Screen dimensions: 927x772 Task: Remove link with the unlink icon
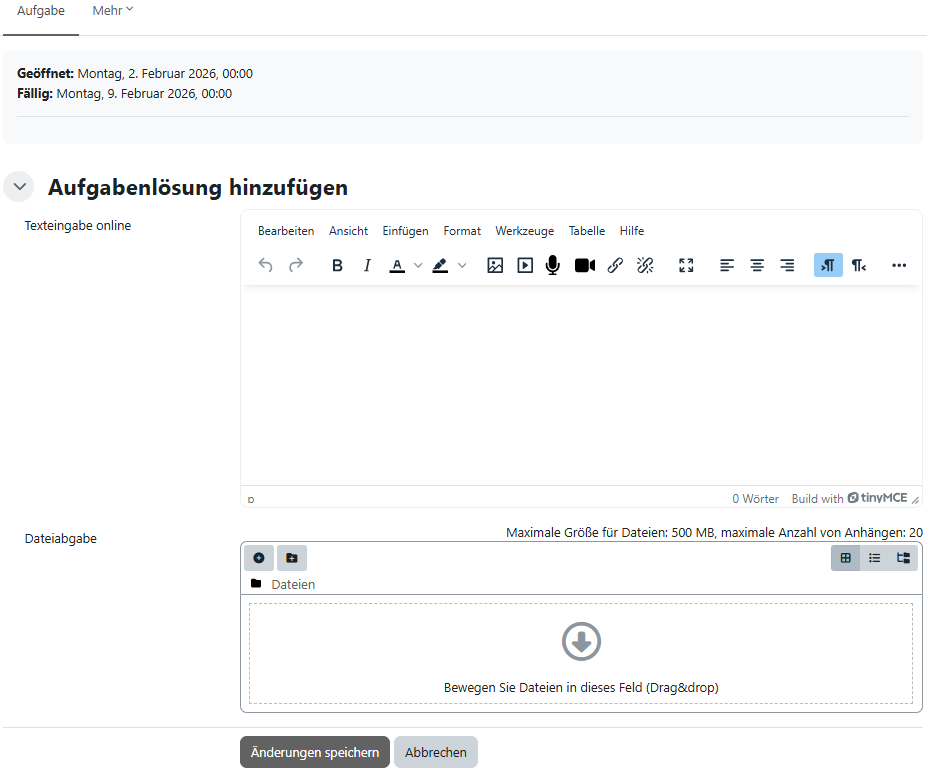(x=645, y=265)
